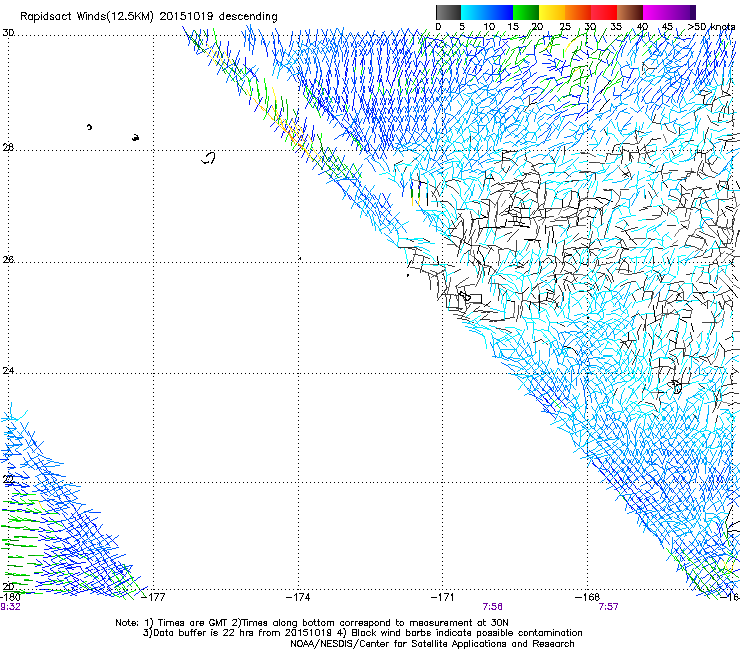Click the longitude label -171
This screenshot has width=740, height=650.
coord(443,597)
